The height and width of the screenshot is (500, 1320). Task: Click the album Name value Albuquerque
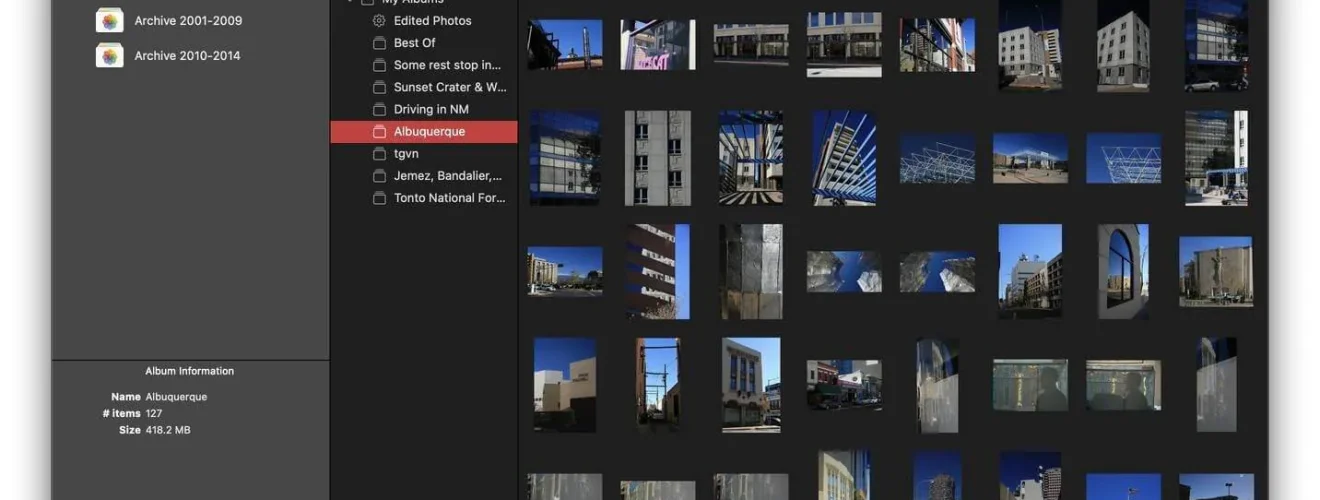coord(176,397)
